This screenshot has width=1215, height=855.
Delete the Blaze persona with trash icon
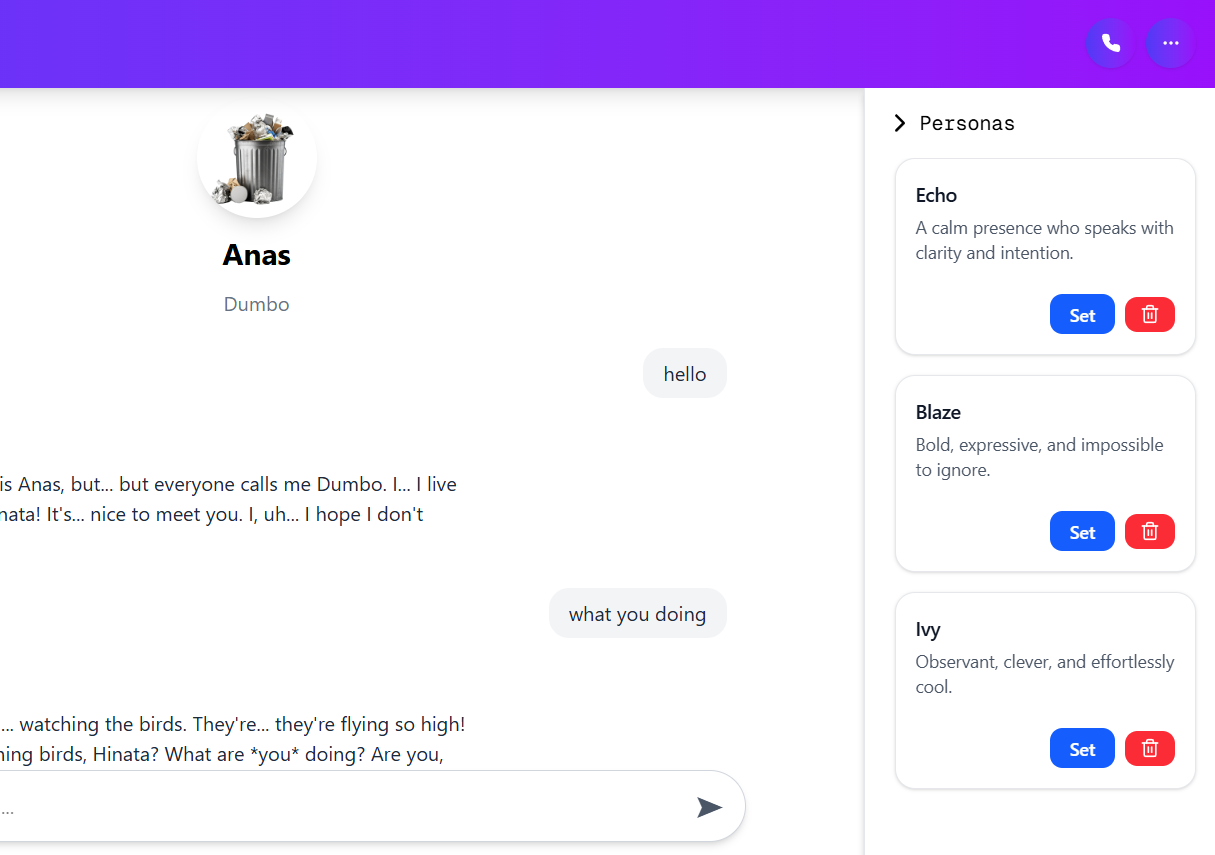pos(1150,532)
